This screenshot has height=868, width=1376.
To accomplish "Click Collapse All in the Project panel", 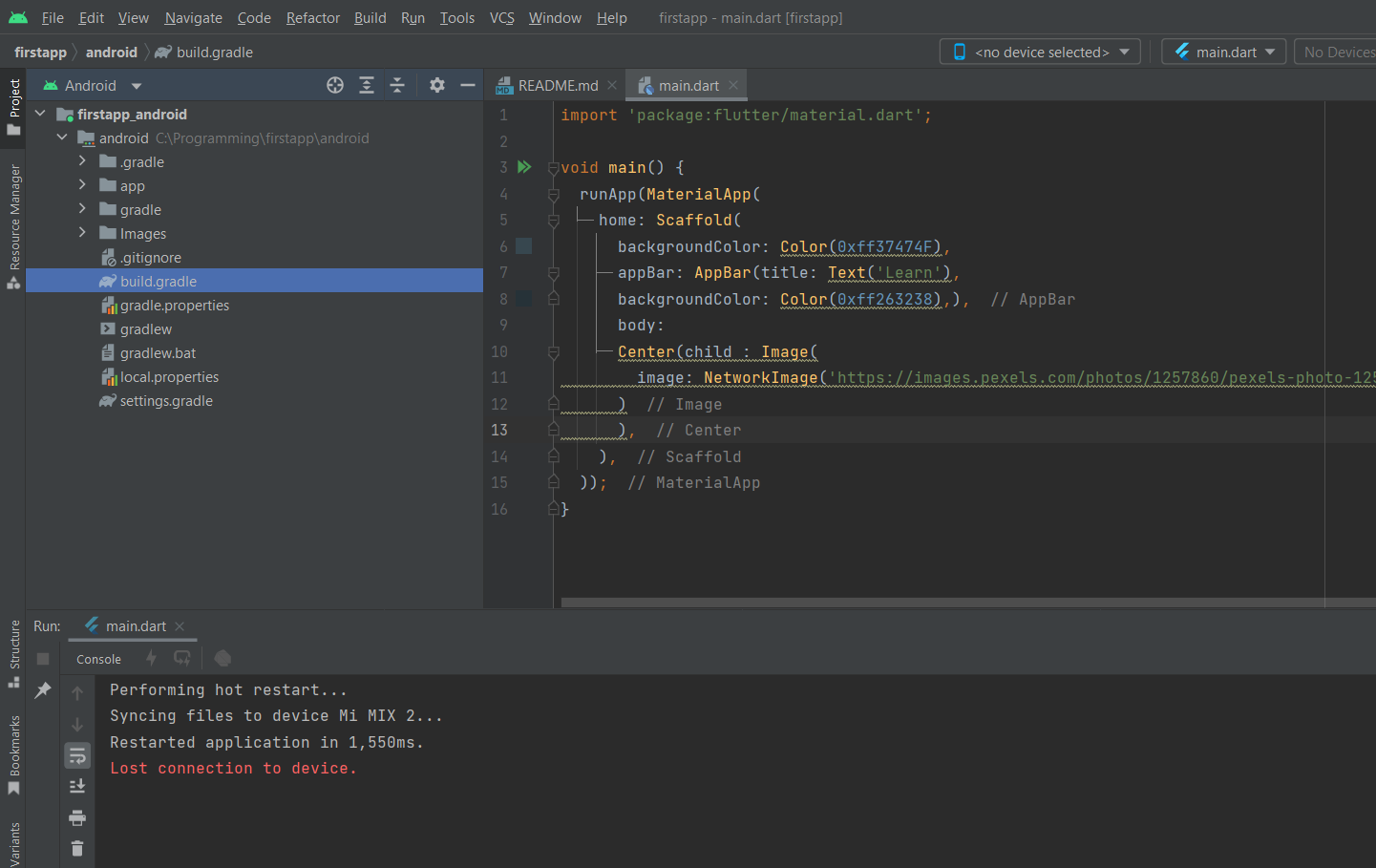I will point(397,85).
